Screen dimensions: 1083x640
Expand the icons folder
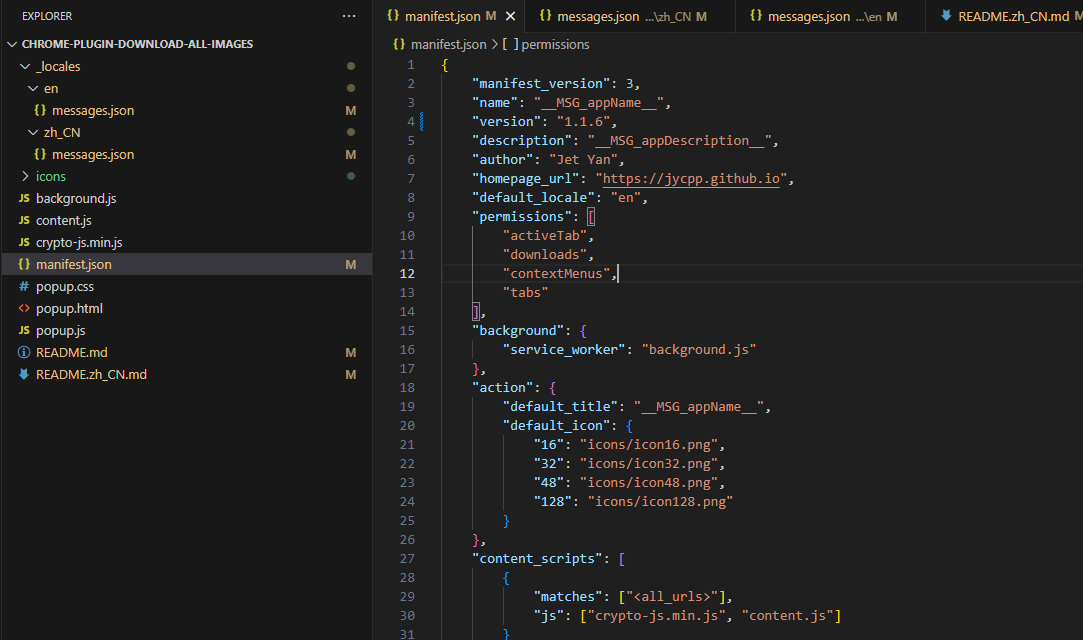pos(26,176)
